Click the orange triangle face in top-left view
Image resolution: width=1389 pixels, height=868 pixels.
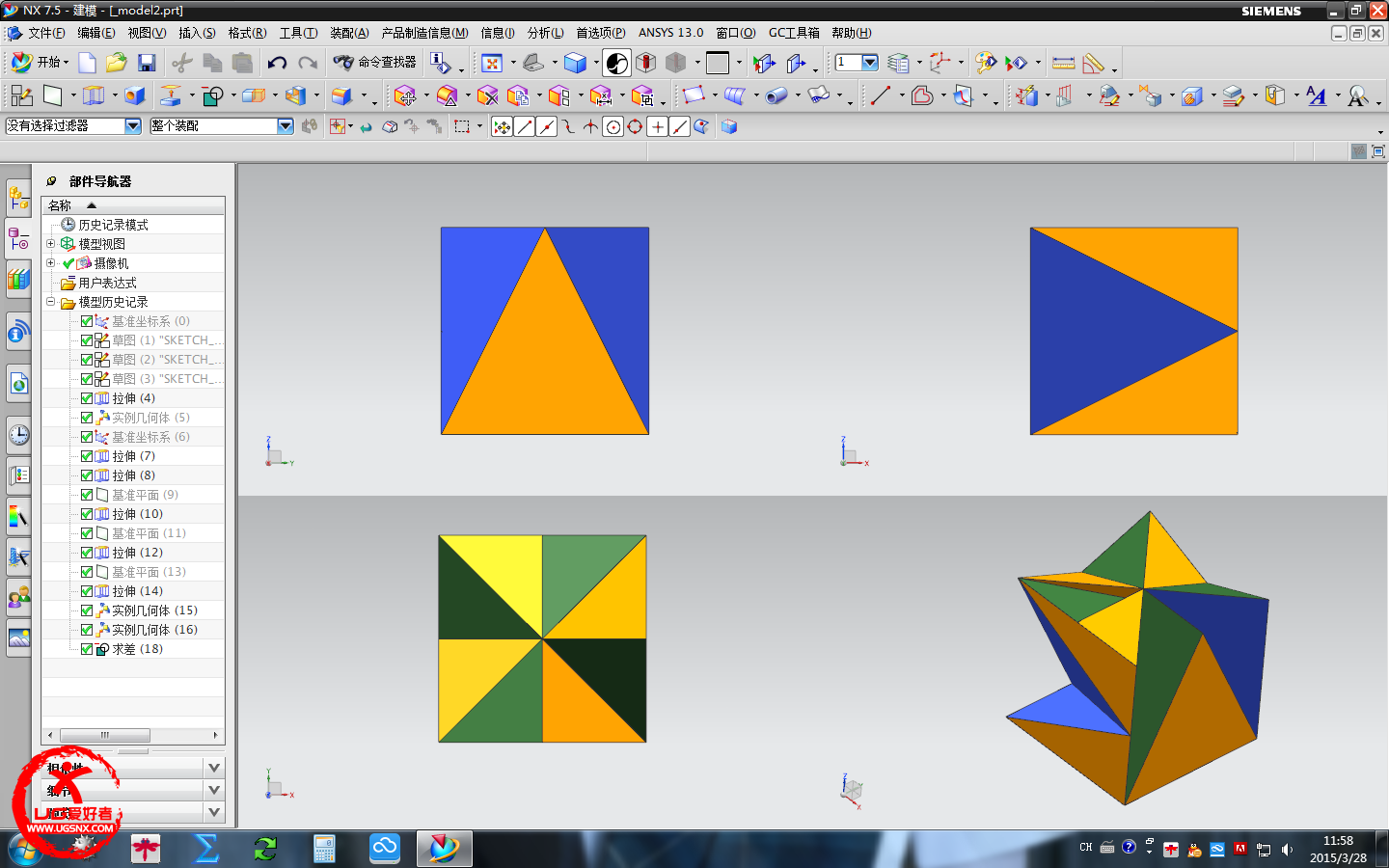(545, 366)
